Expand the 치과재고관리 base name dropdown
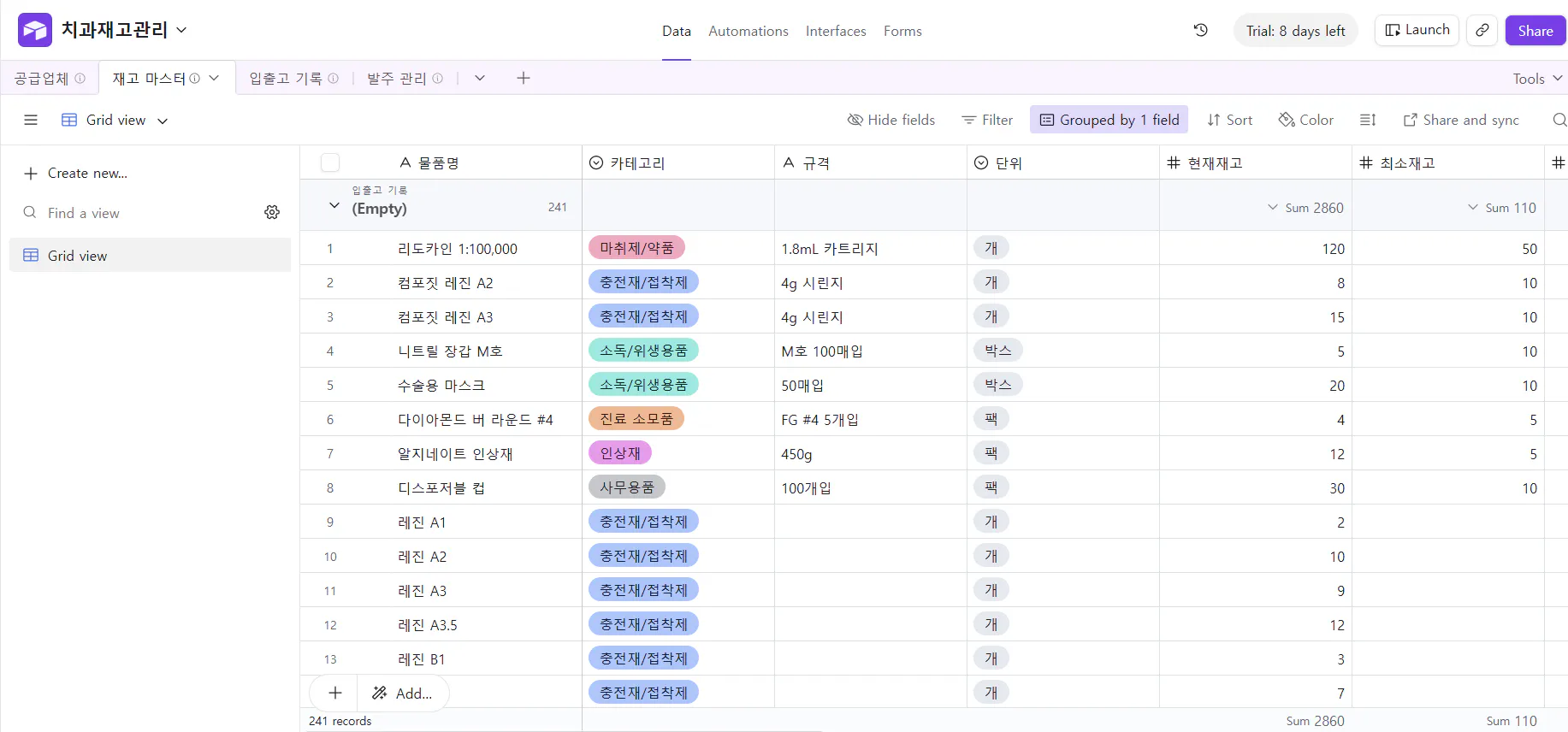This screenshot has width=1568, height=732. (181, 30)
